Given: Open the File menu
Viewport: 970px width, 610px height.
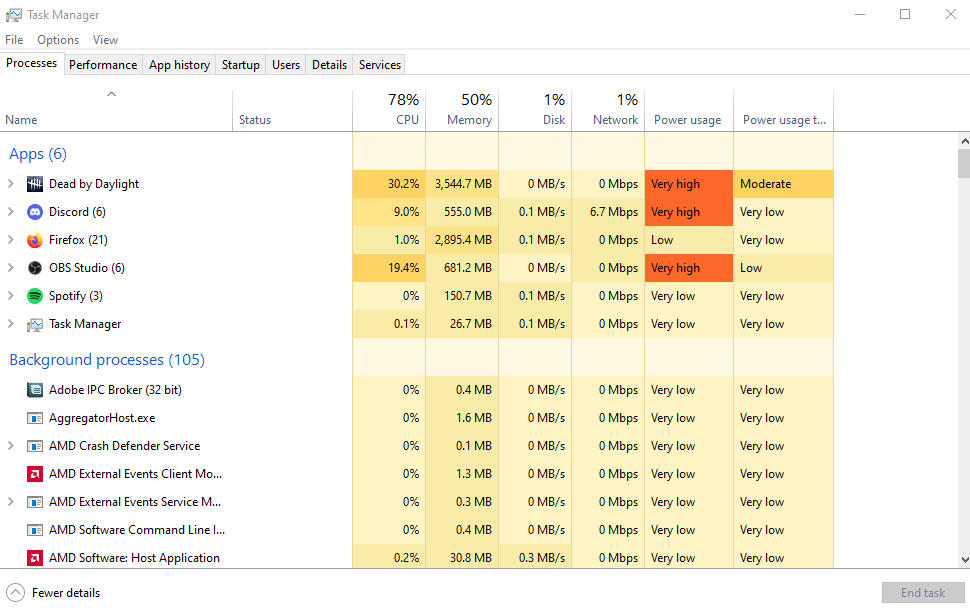Looking at the screenshot, I should tap(14, 40).
